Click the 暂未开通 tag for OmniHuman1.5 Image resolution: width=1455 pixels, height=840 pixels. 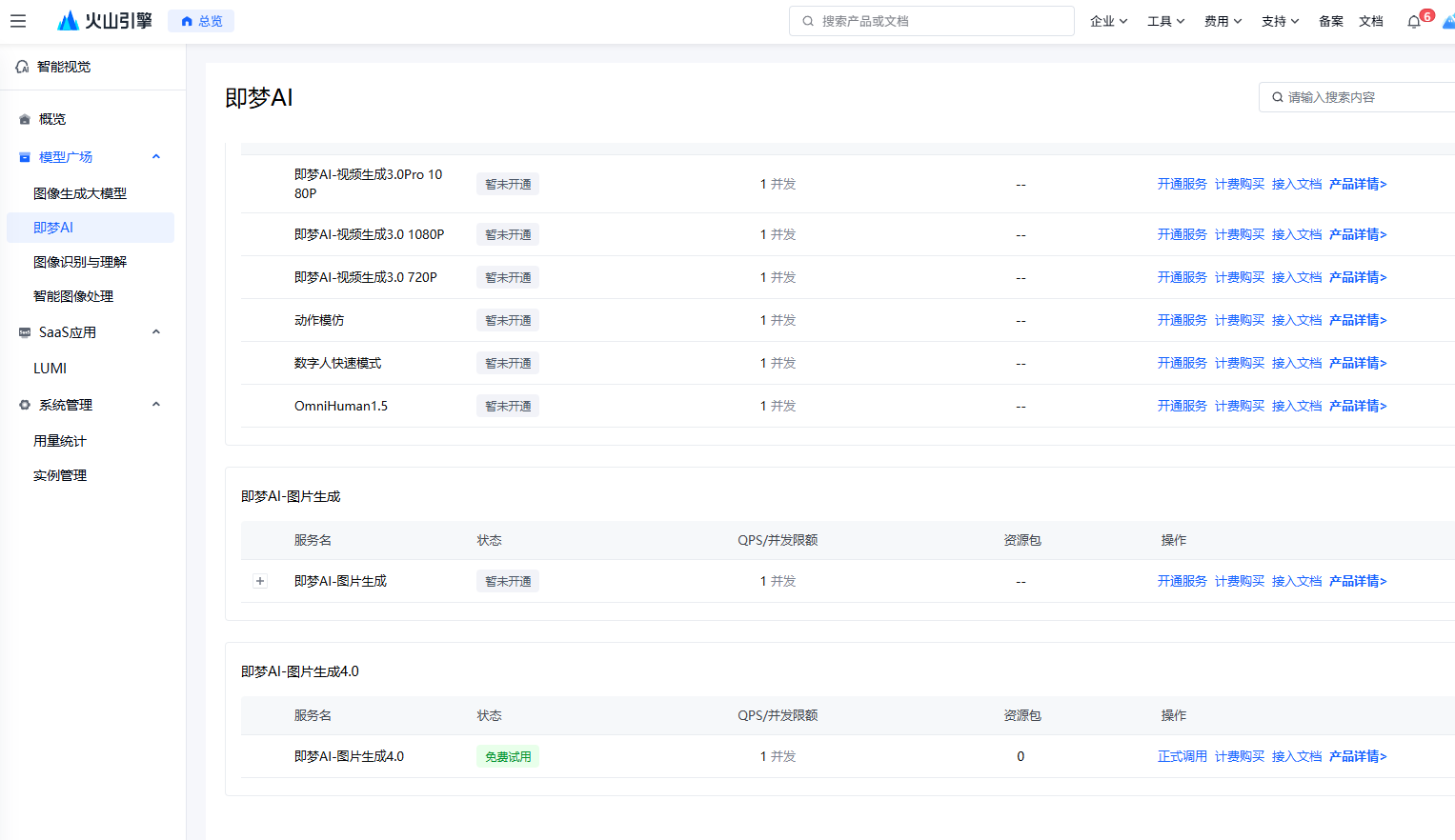tap(508, 406)
